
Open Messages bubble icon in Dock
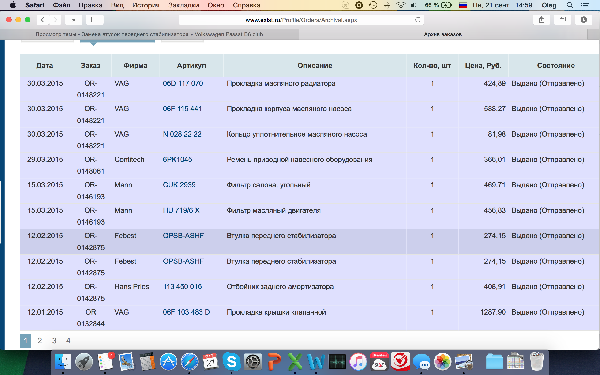(x=421, y=362)
